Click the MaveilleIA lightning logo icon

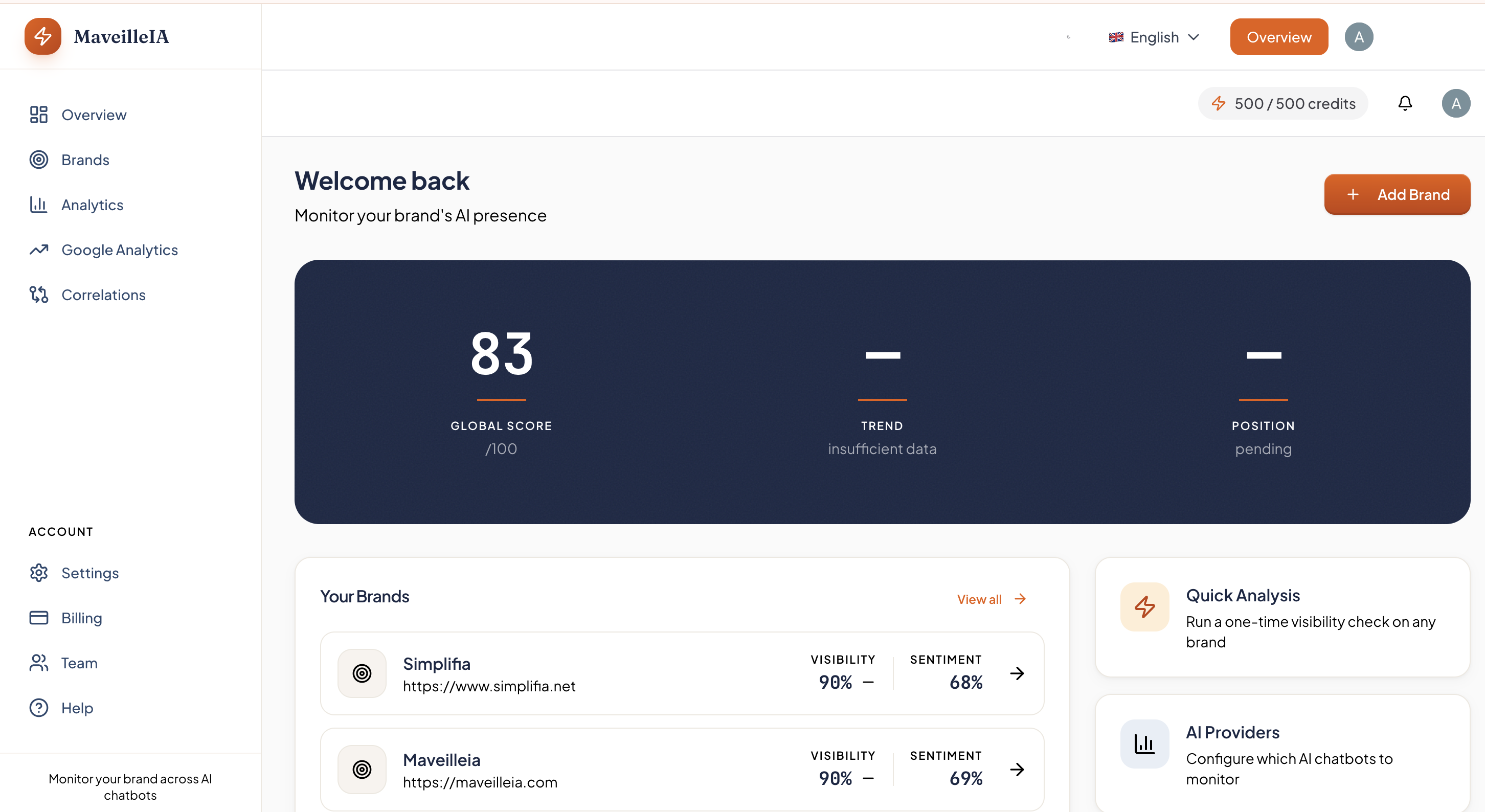pos(42,36)
